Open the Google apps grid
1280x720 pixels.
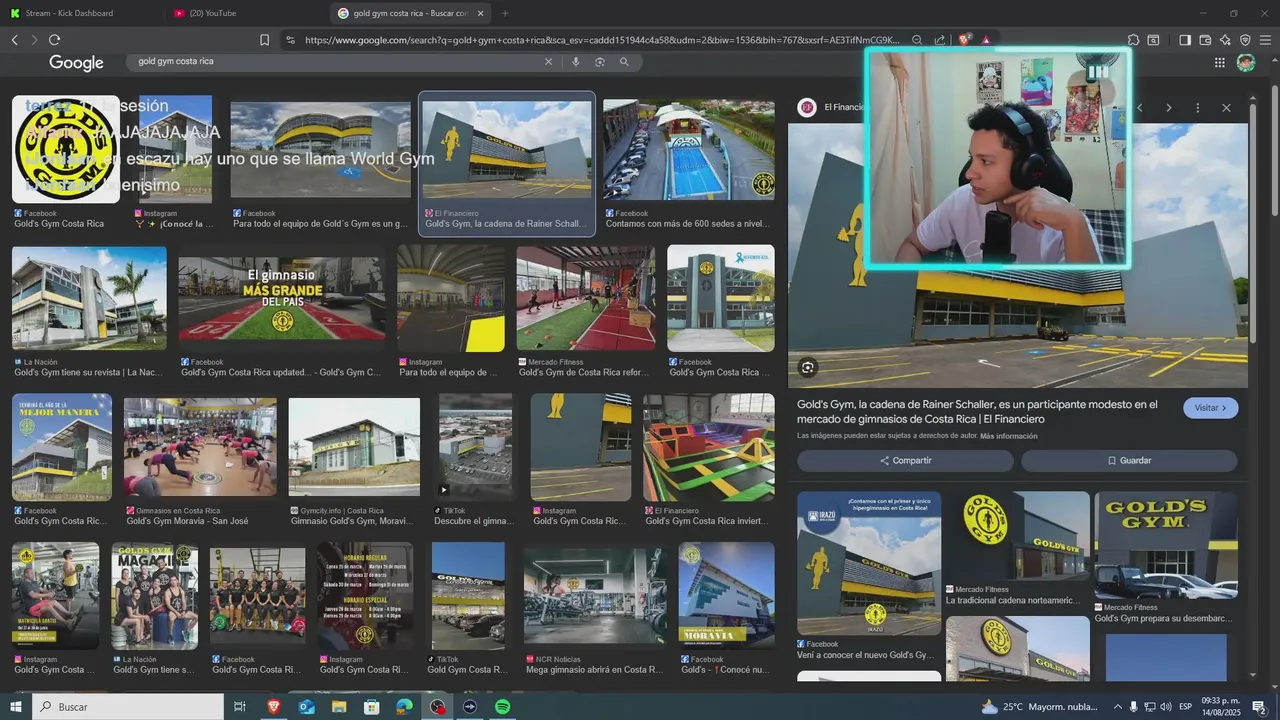pos(1220,62)
